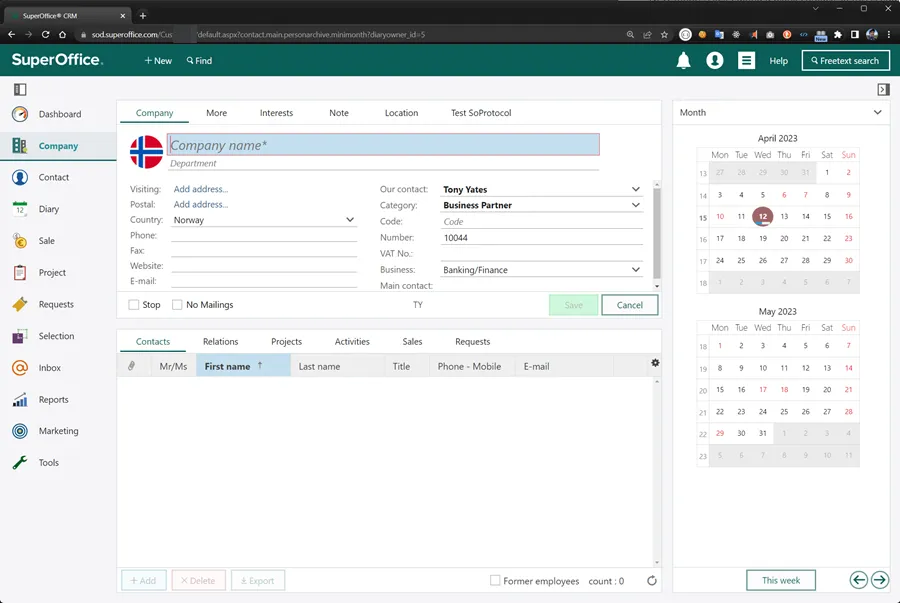Open the Tools wrench icon
This screenshot has width=900, height=603.
tap(20, 463)
